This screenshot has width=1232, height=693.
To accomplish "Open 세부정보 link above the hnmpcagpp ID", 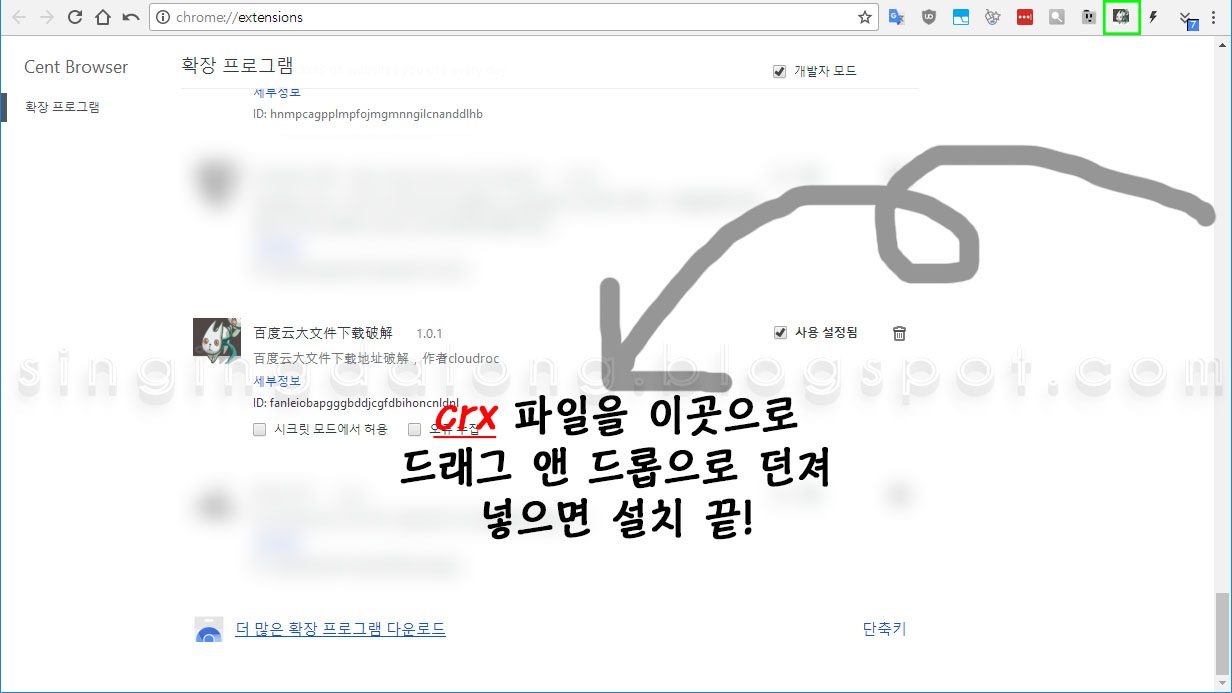I will click(x=277, y=93).
